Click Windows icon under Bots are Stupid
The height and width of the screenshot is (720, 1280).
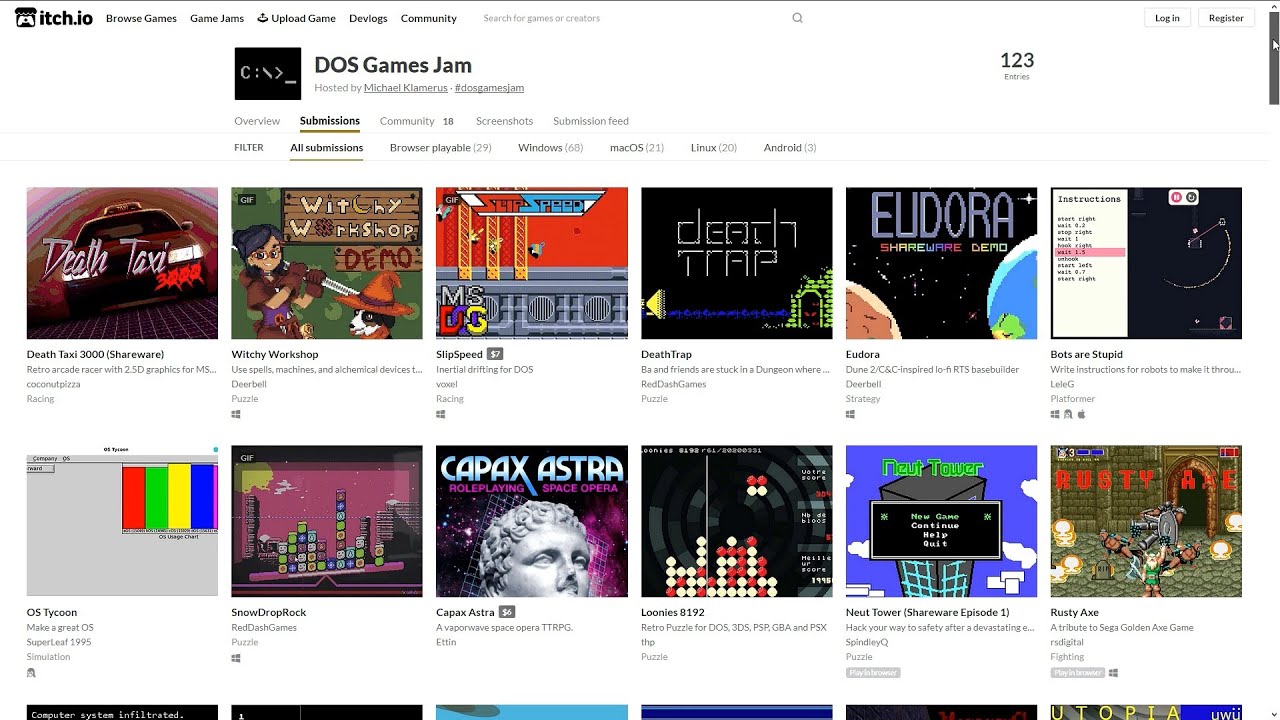[x=1055, y=414]
